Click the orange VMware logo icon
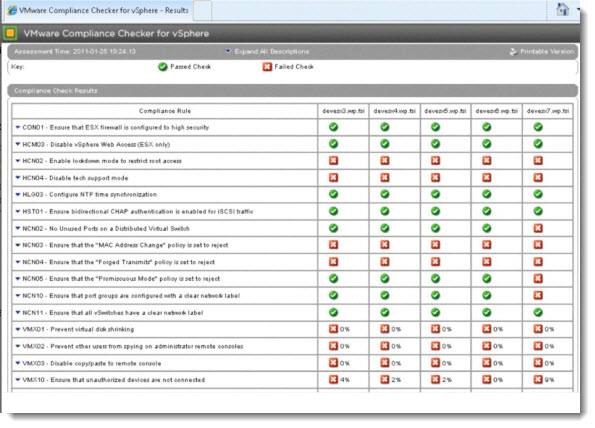This screenshot has width=595, height=428. 10,33
